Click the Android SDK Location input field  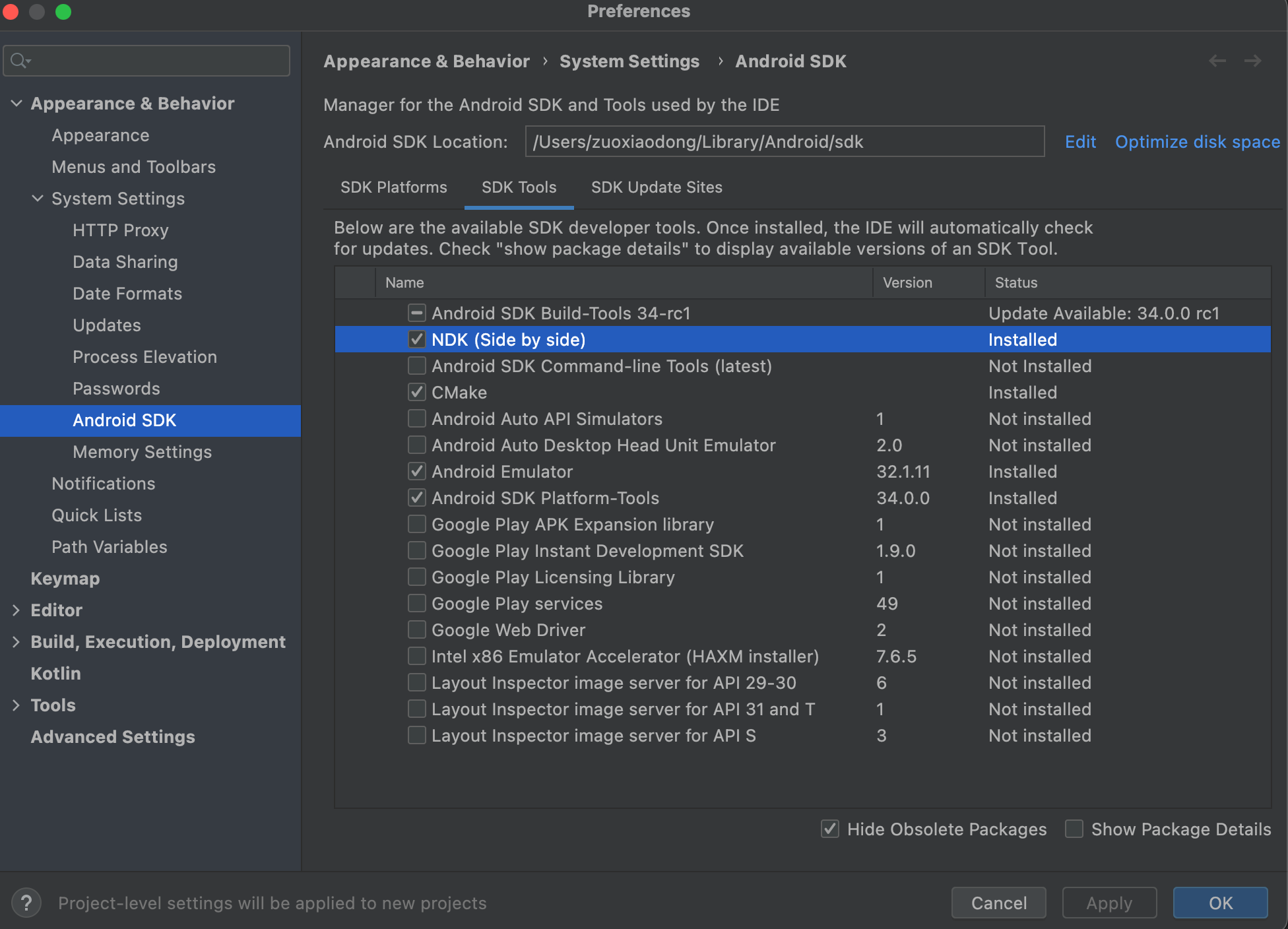(x=782, y=141)
